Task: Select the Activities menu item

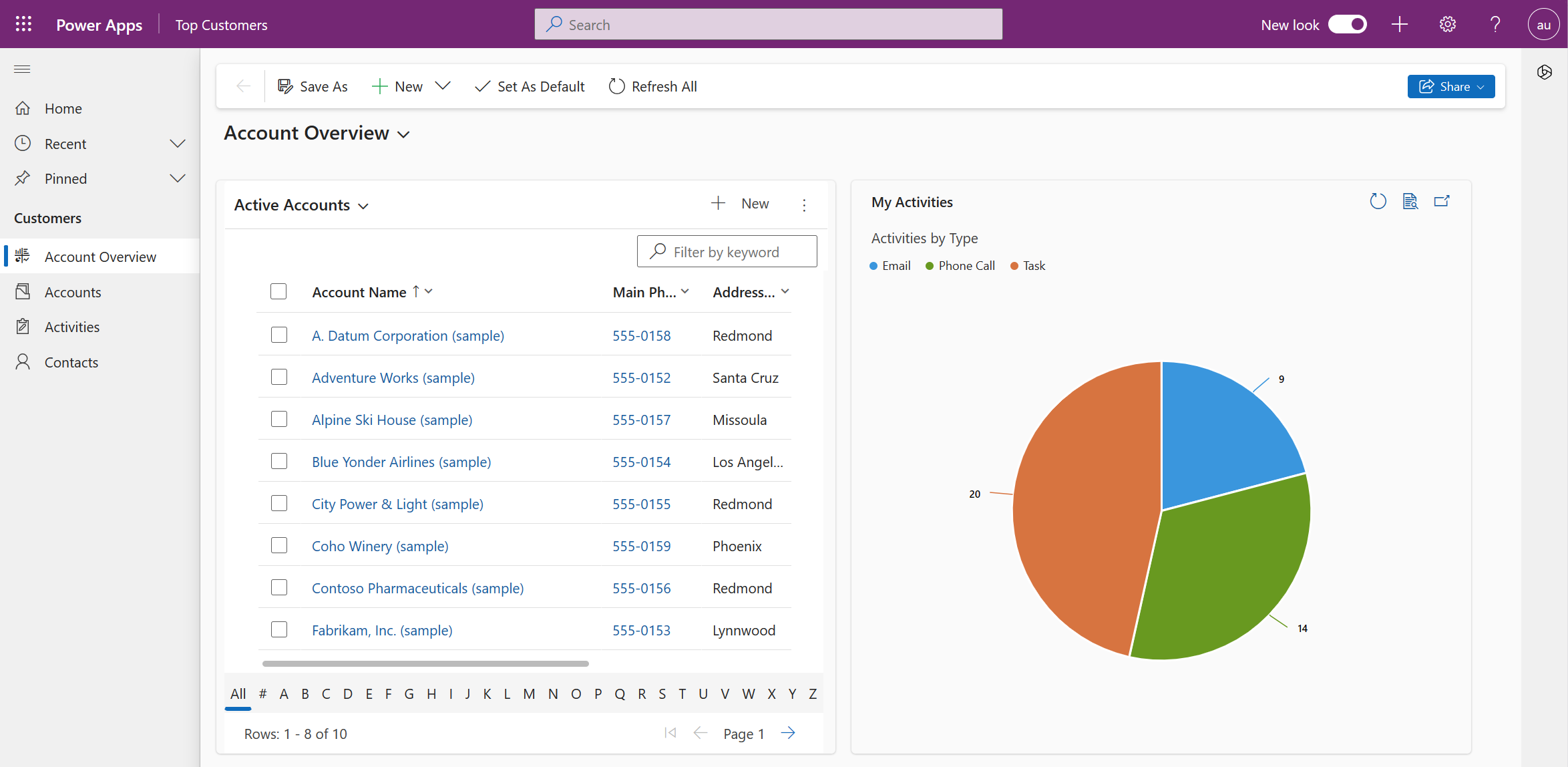Action: tap(71, 326)
